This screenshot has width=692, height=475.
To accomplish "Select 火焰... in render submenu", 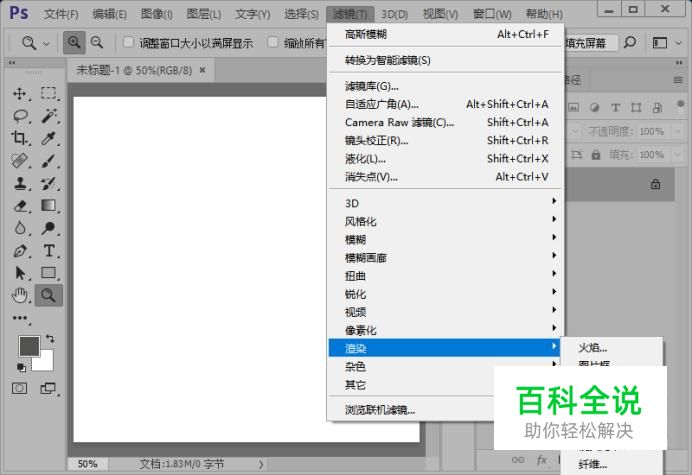I will tap(612, 348).
